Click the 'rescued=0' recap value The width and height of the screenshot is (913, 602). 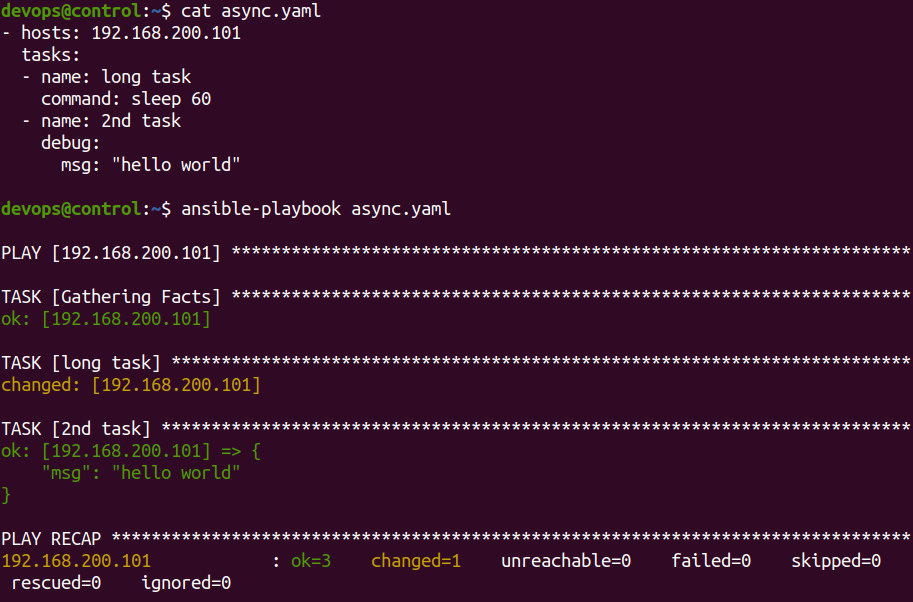56,583
